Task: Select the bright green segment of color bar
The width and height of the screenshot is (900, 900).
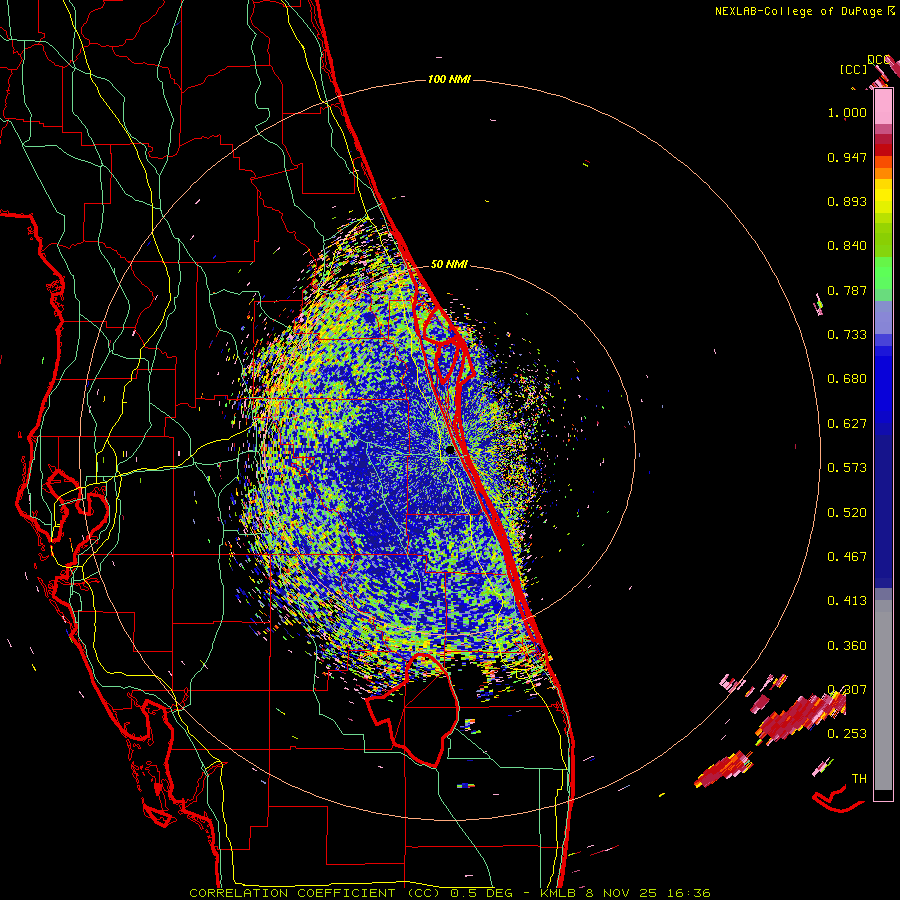Action: [883, 273]
